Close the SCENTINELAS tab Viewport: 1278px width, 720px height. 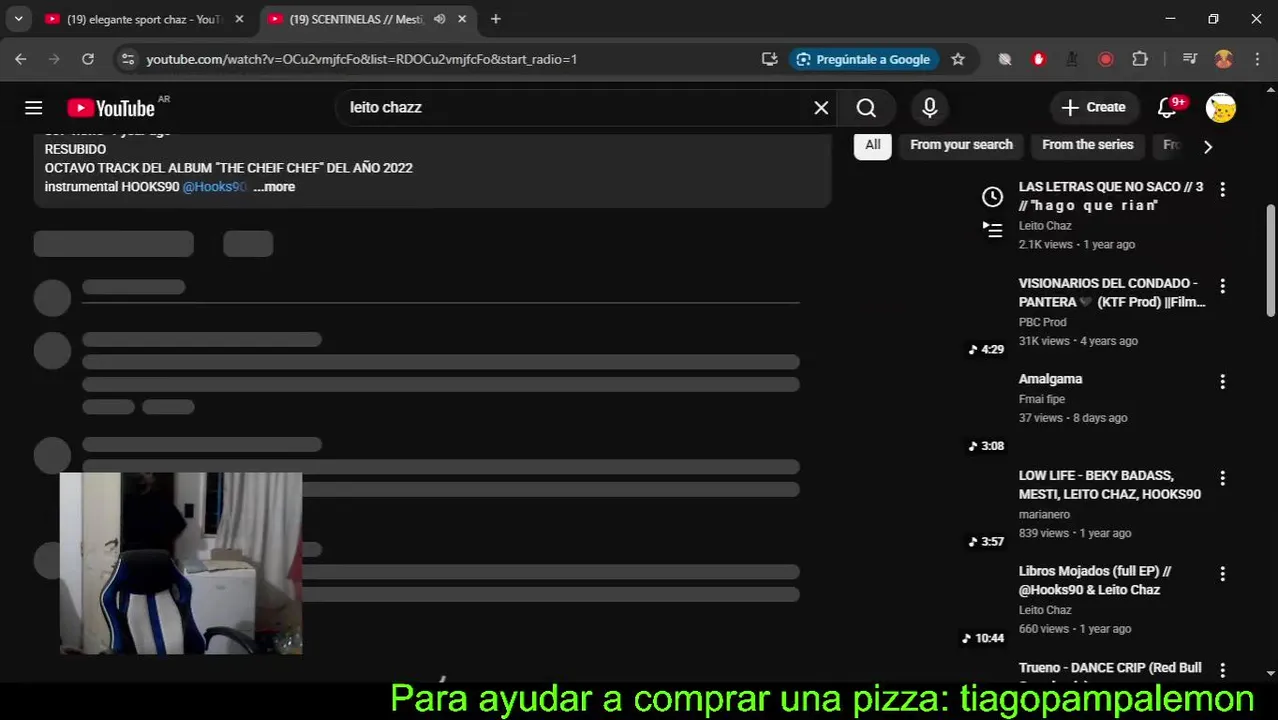[x=462, y=19]
